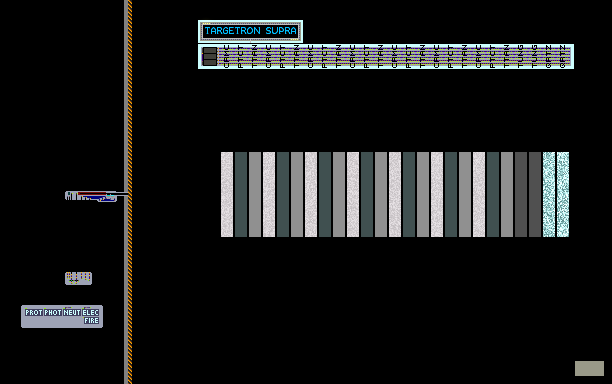Click the TARGETRON SUPRA title sign
This screenshot has width=612, height=384.
coord(250,31)
